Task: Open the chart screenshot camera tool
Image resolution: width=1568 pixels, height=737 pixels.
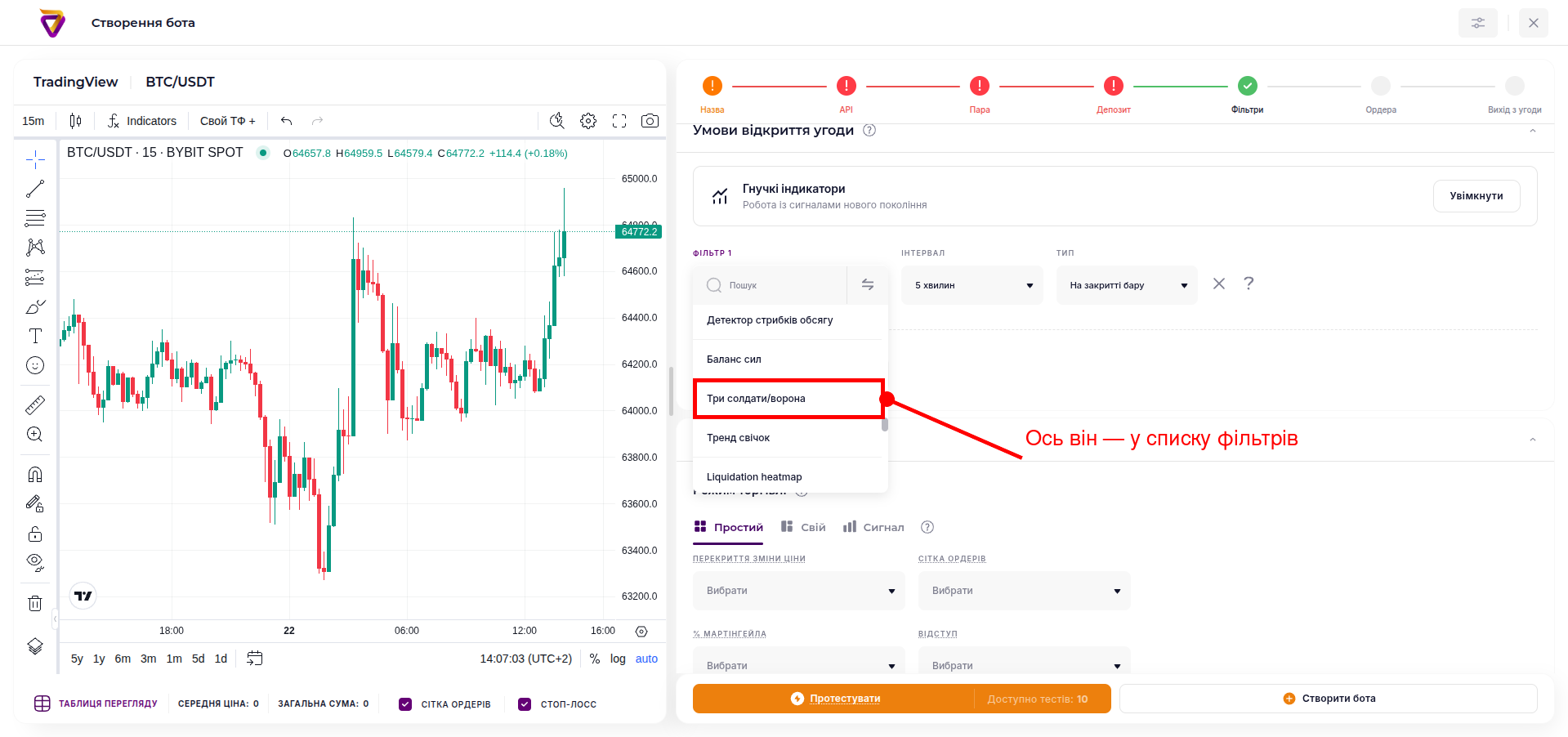Action: click(x=650, y=121)
